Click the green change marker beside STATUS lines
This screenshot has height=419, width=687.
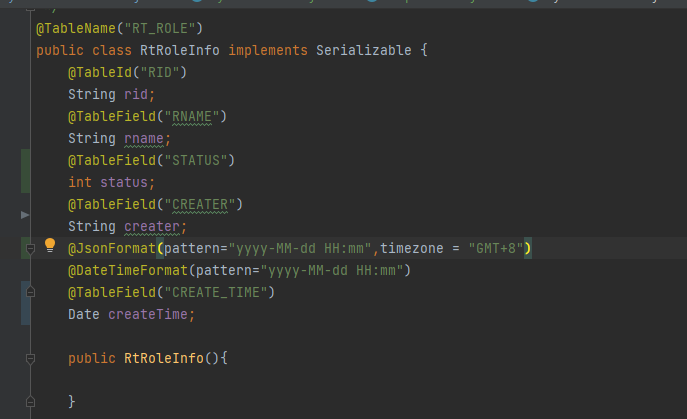coord(25,171)
